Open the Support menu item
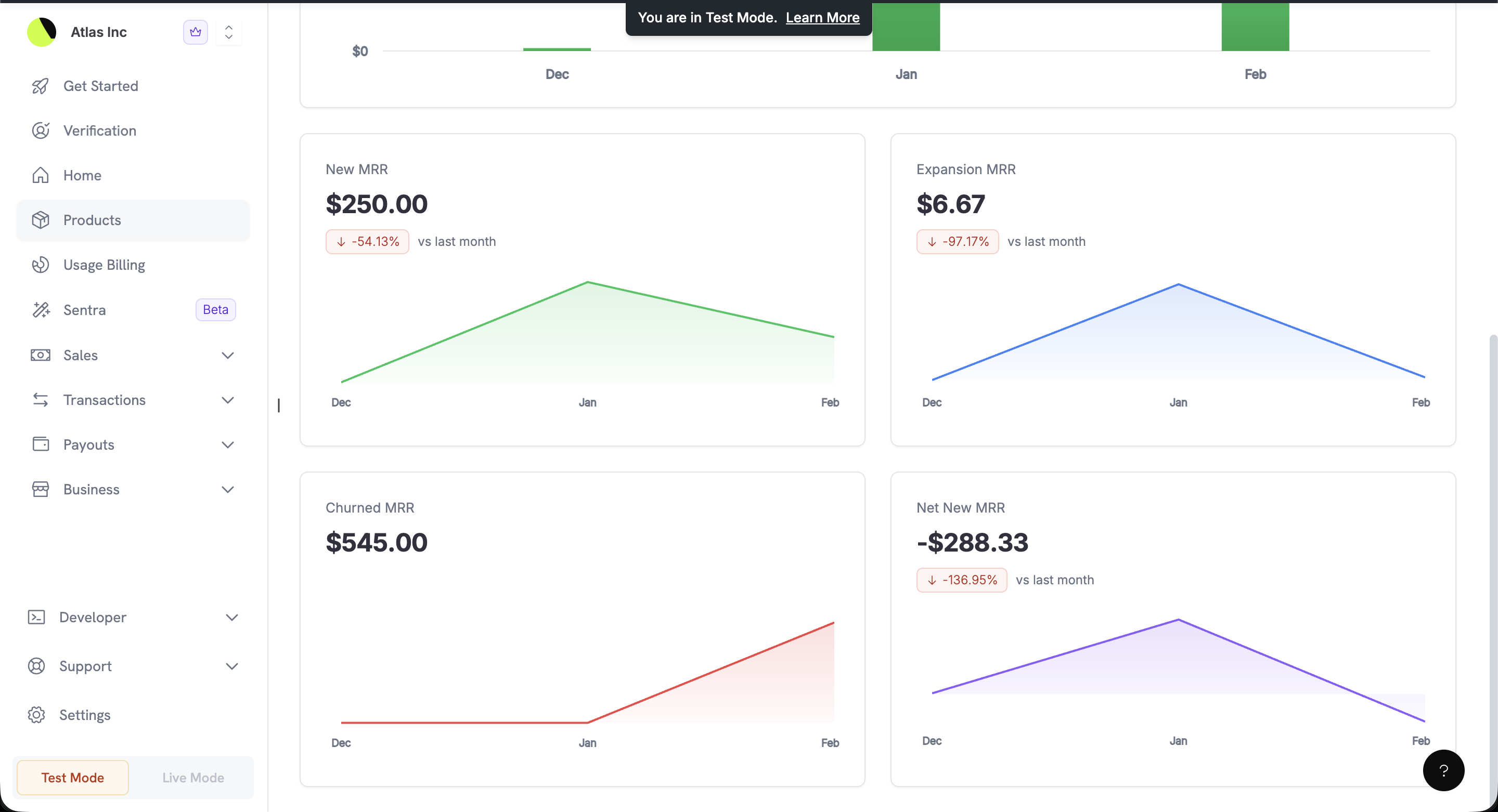This screenshot has height=812, width=1498. 85,665
